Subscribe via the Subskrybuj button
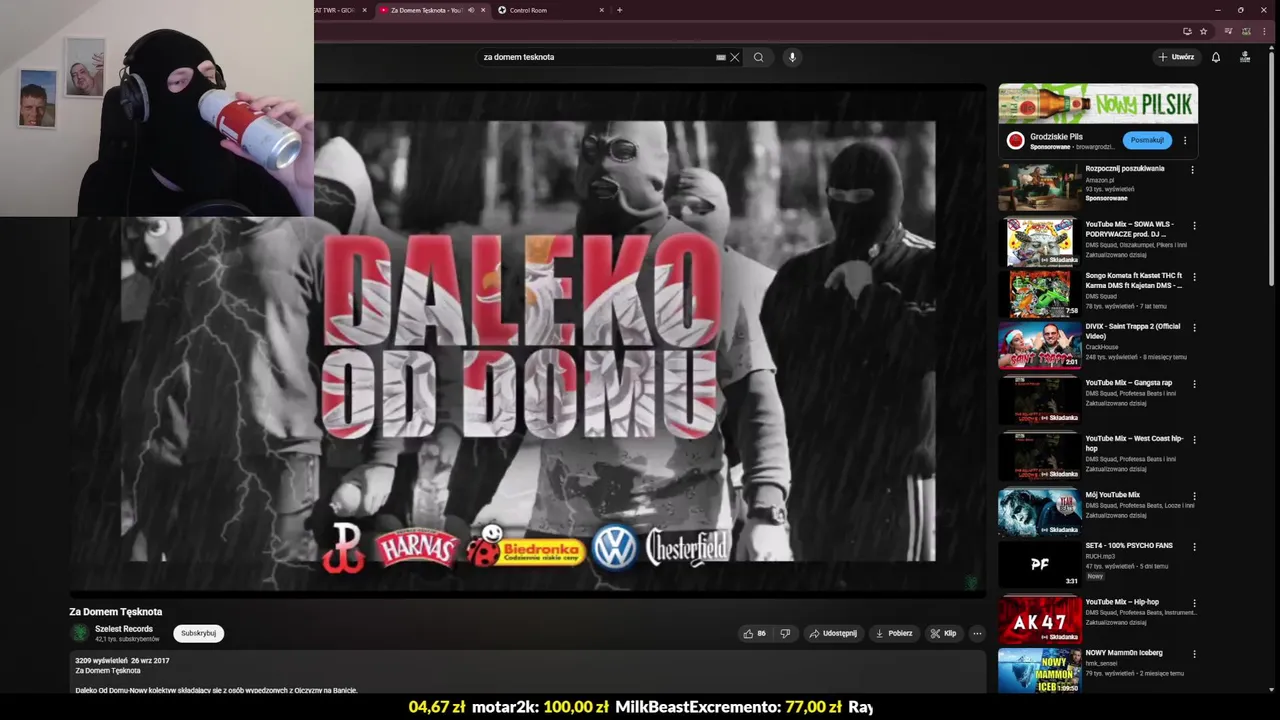1280x720 pixels. pos(198,633)
